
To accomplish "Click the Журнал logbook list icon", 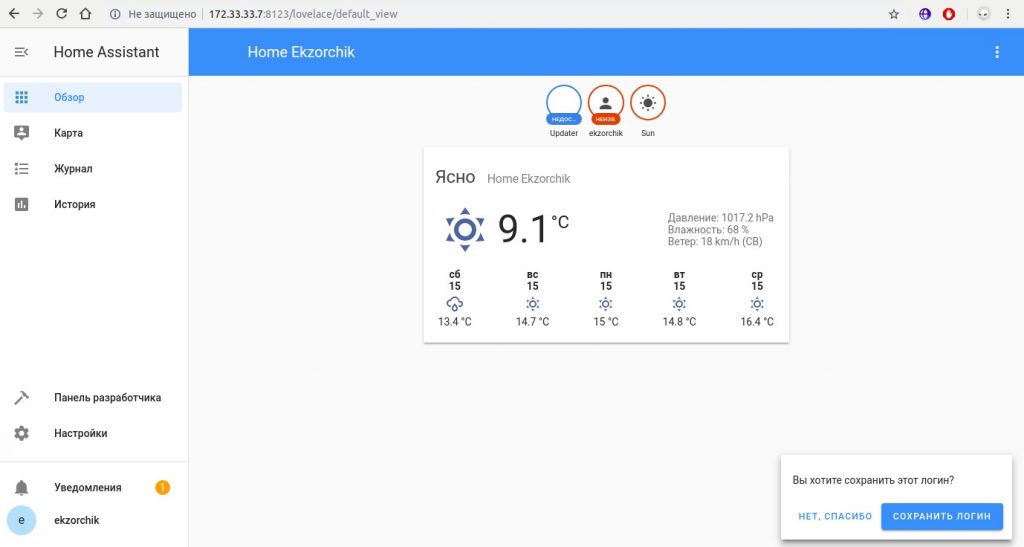I will tap(21, 169).
